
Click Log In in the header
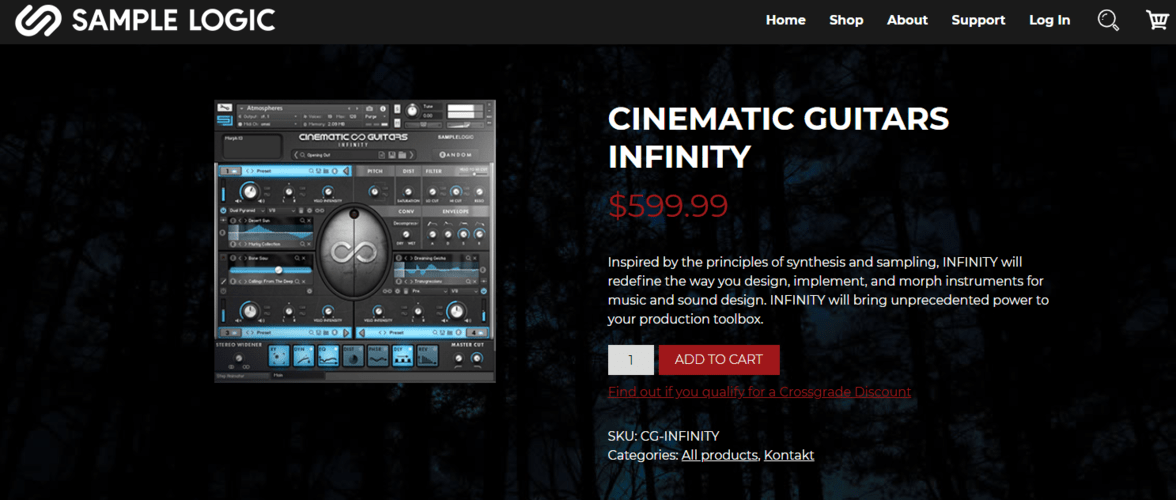point(1049,20)
